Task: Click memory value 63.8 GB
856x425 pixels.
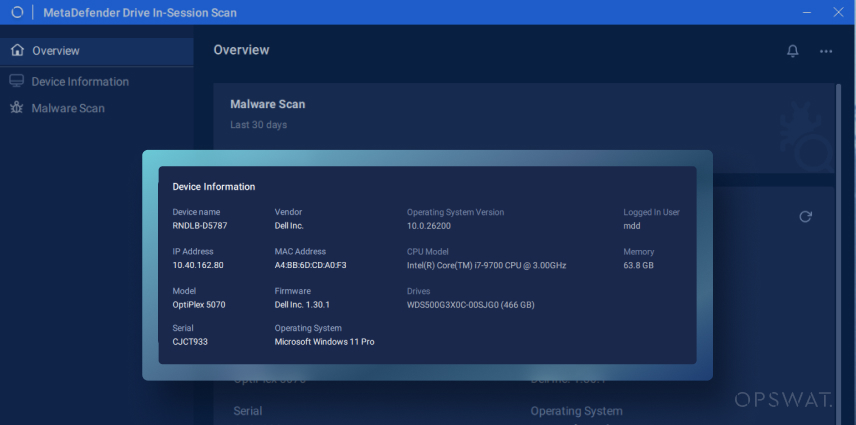Action: (x=638, y=266)
